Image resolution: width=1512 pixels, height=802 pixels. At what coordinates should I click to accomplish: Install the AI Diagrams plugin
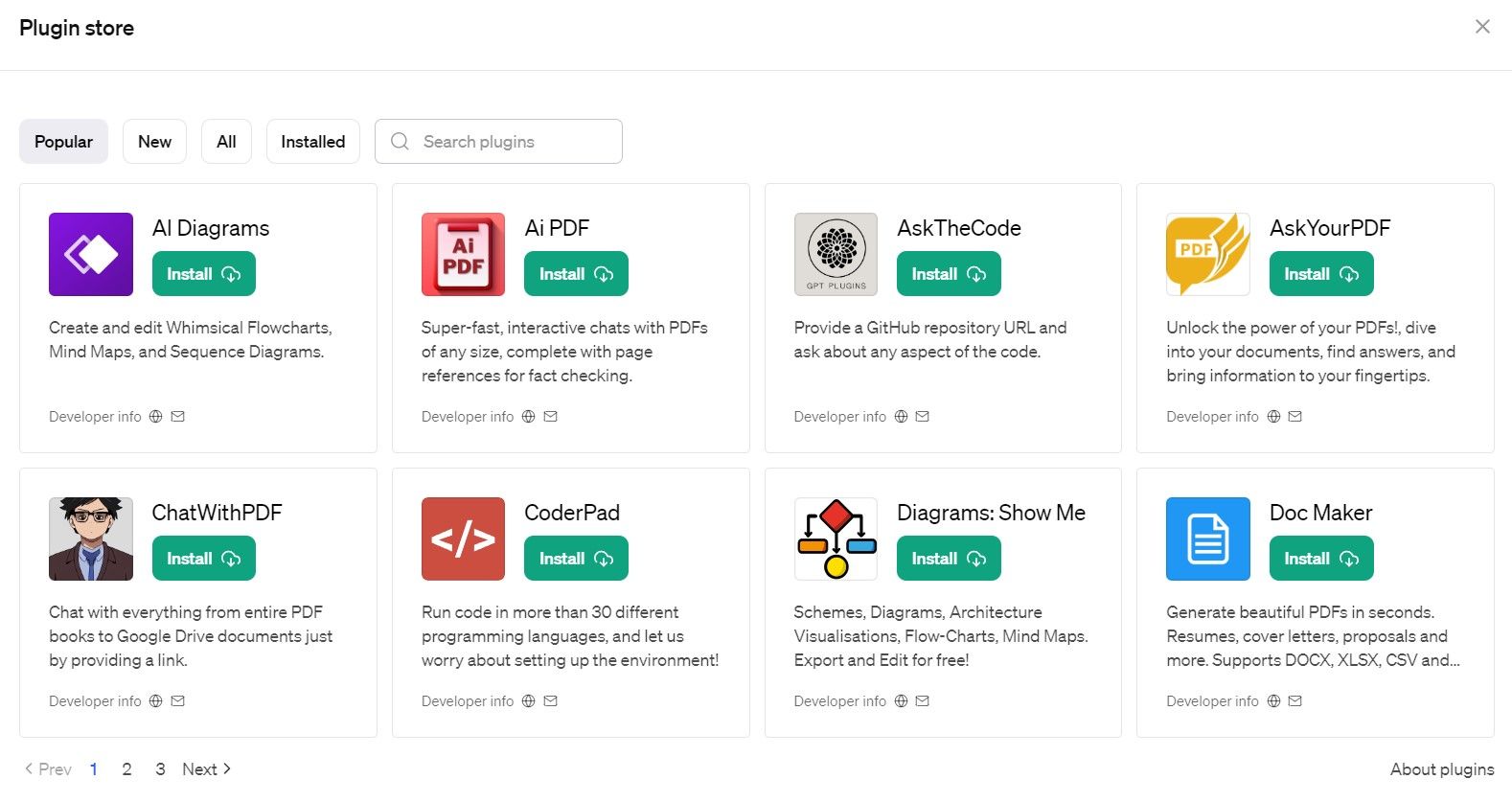pos(203,274)
